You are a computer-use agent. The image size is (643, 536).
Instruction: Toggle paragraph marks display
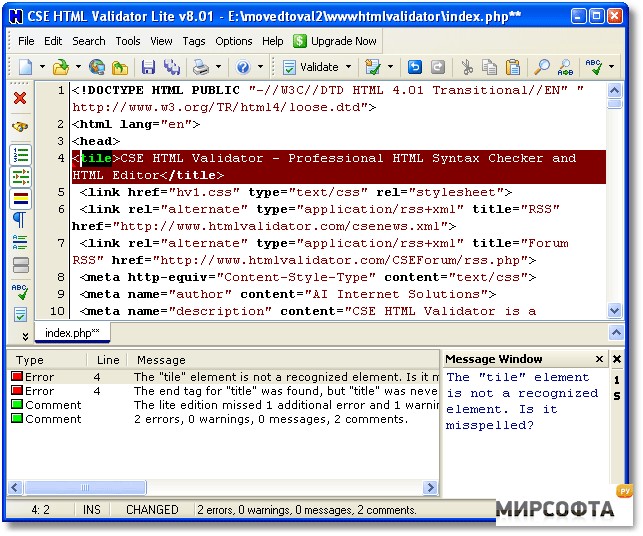(x=20, y=221)
